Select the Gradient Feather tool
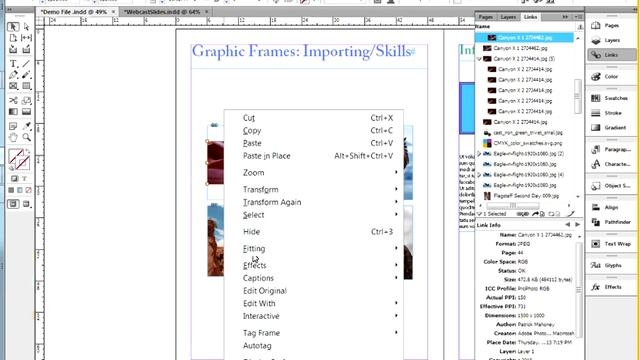 27,111
